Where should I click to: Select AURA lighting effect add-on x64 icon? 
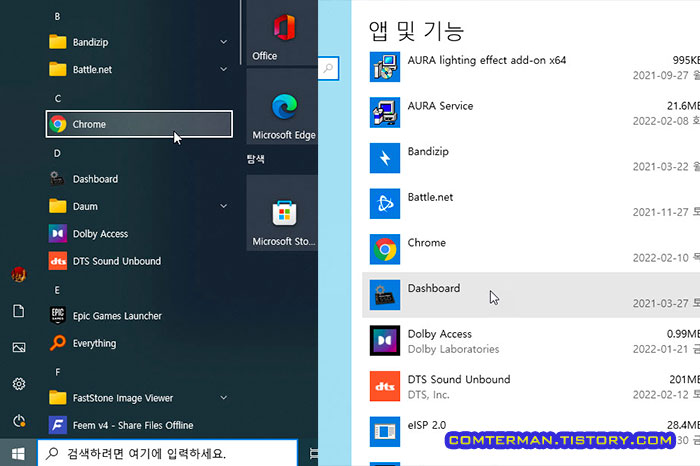tap(385, 67)
